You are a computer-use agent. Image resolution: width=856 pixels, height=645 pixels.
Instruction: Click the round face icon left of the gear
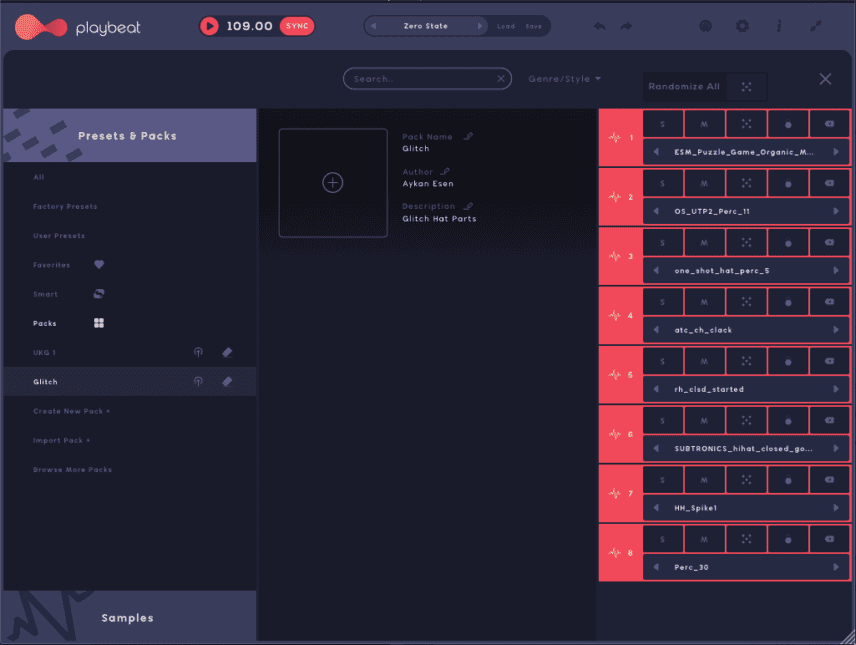705,26
